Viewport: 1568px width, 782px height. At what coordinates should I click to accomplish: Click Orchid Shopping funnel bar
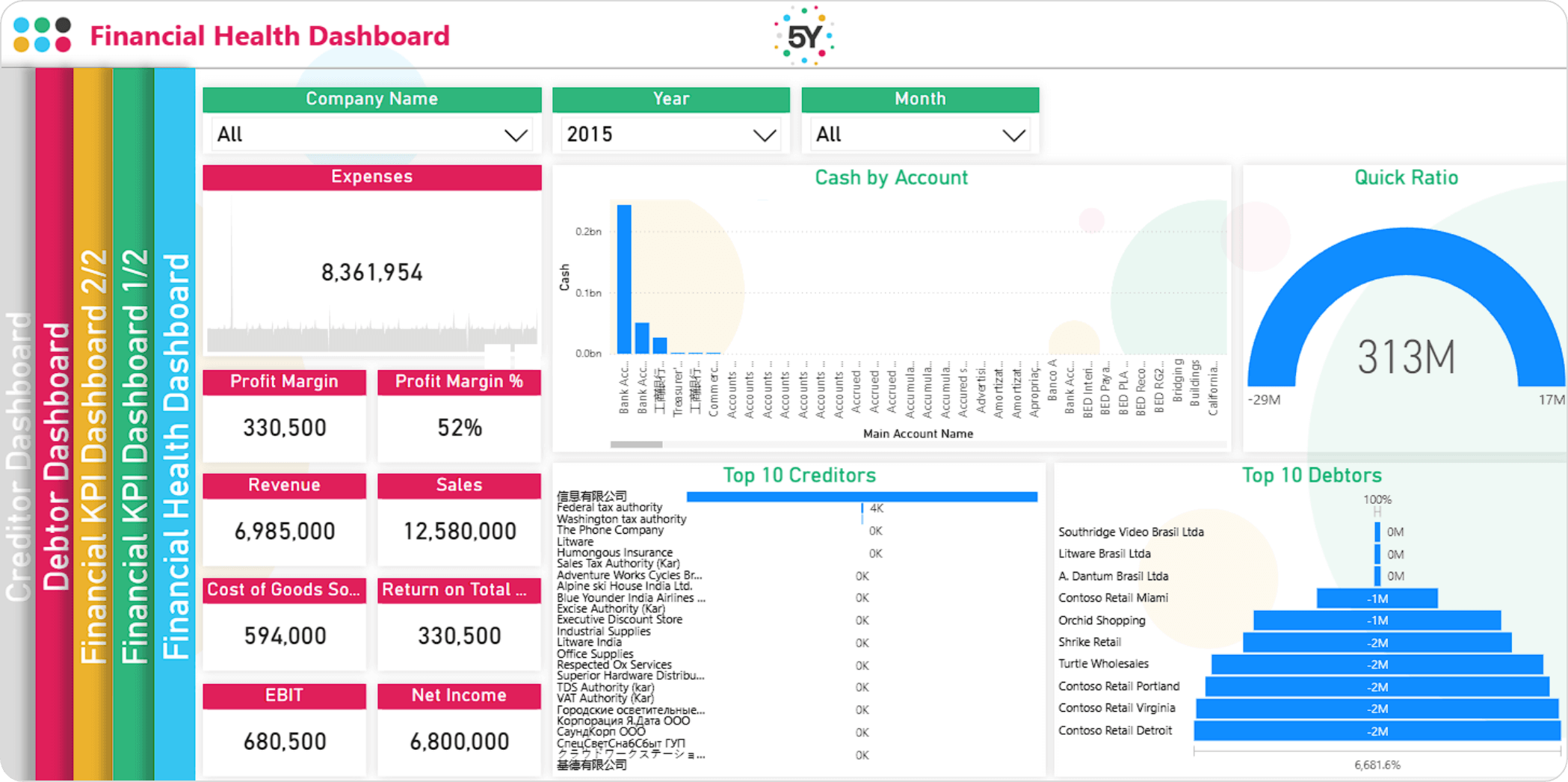click(1377, 621)
